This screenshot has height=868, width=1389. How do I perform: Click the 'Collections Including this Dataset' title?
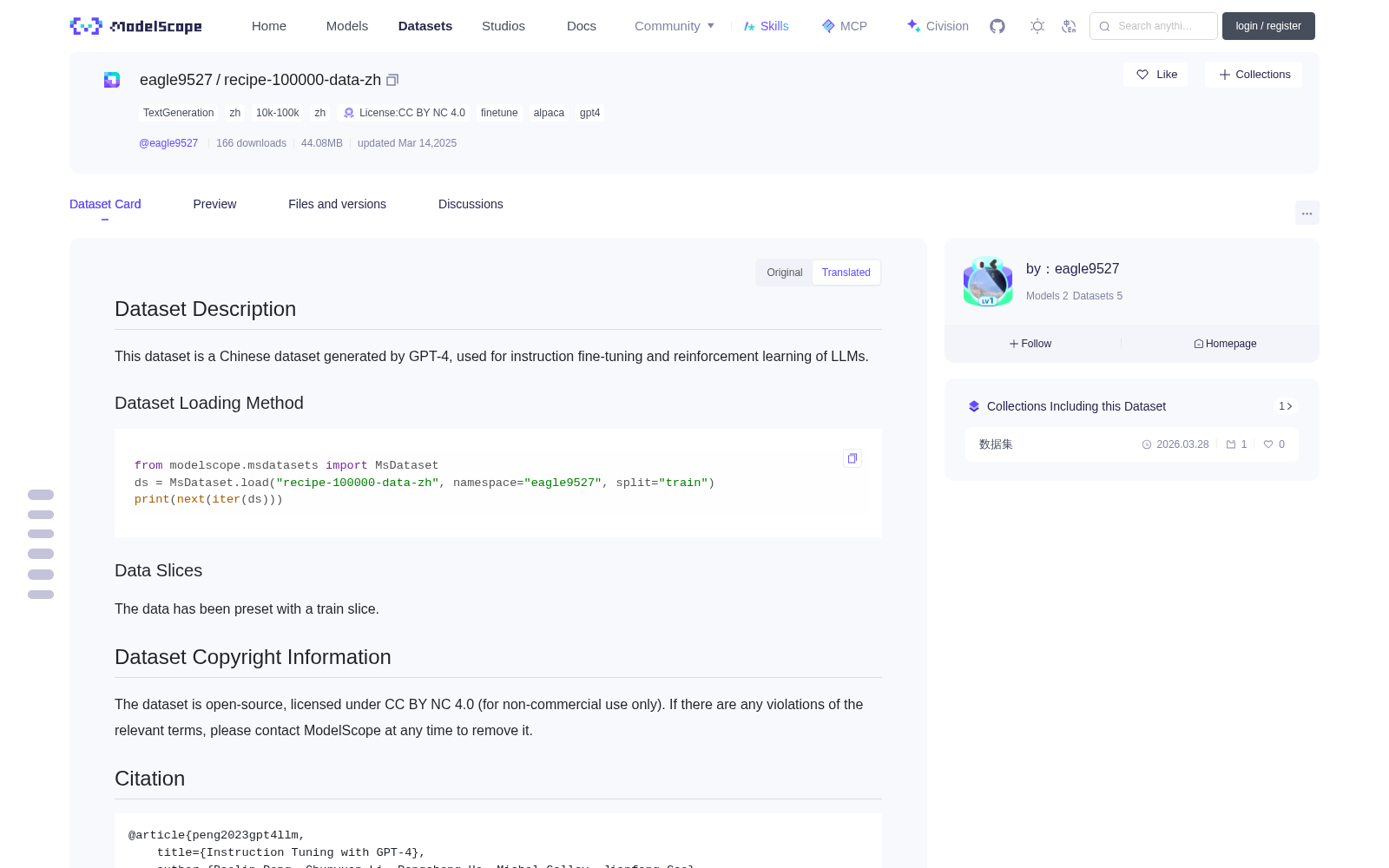tap(1076, 406)
